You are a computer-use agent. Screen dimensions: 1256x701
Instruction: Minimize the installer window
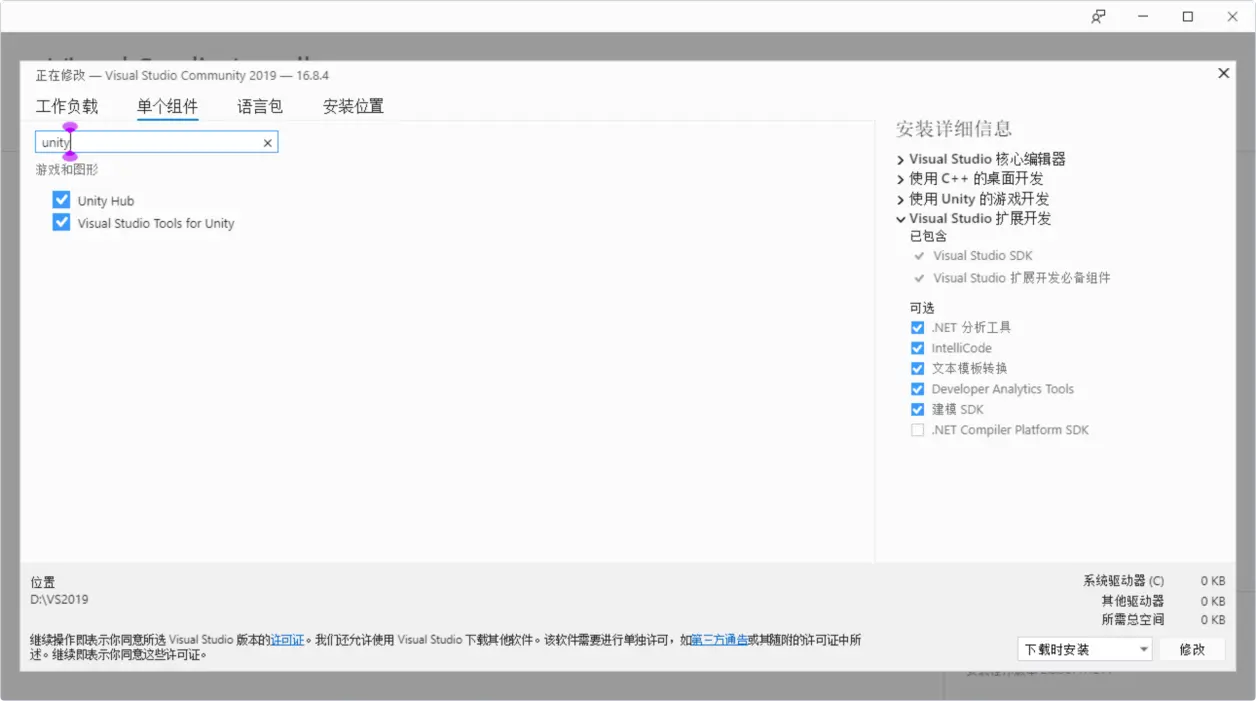[1143, 17]
